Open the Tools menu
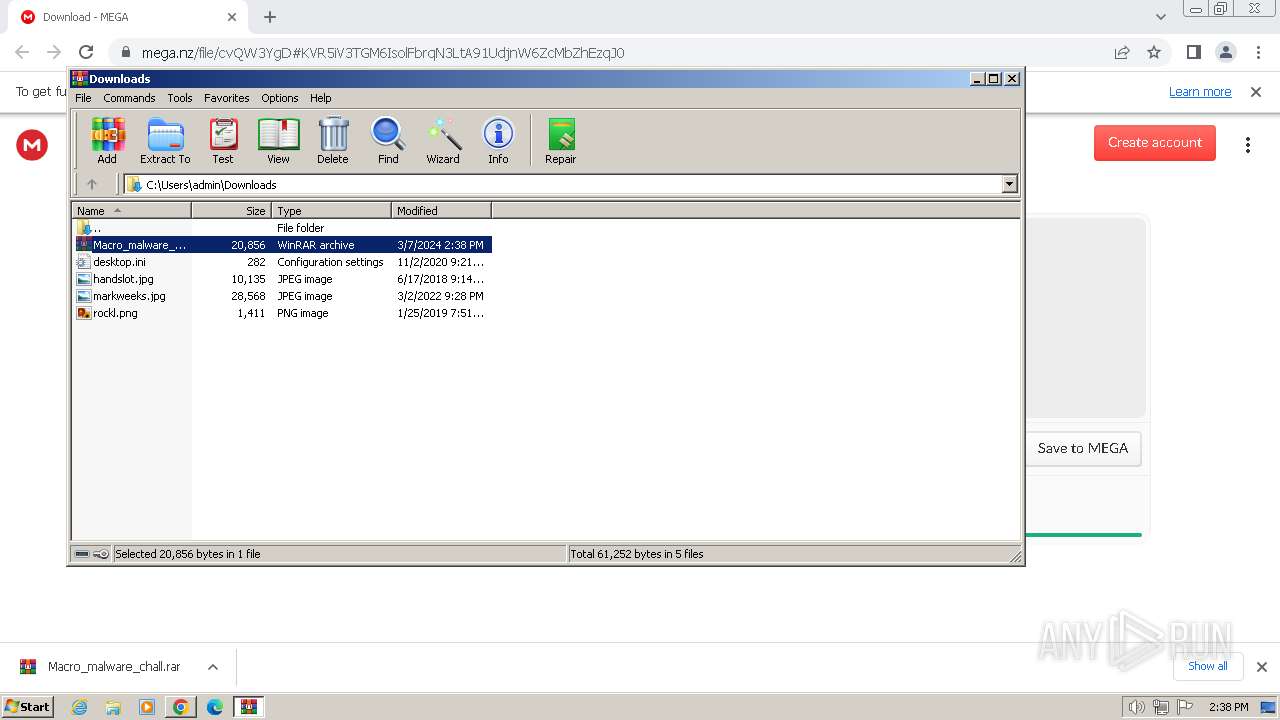Viewport: 1280px width, 720px height. [x=180, y=98]
